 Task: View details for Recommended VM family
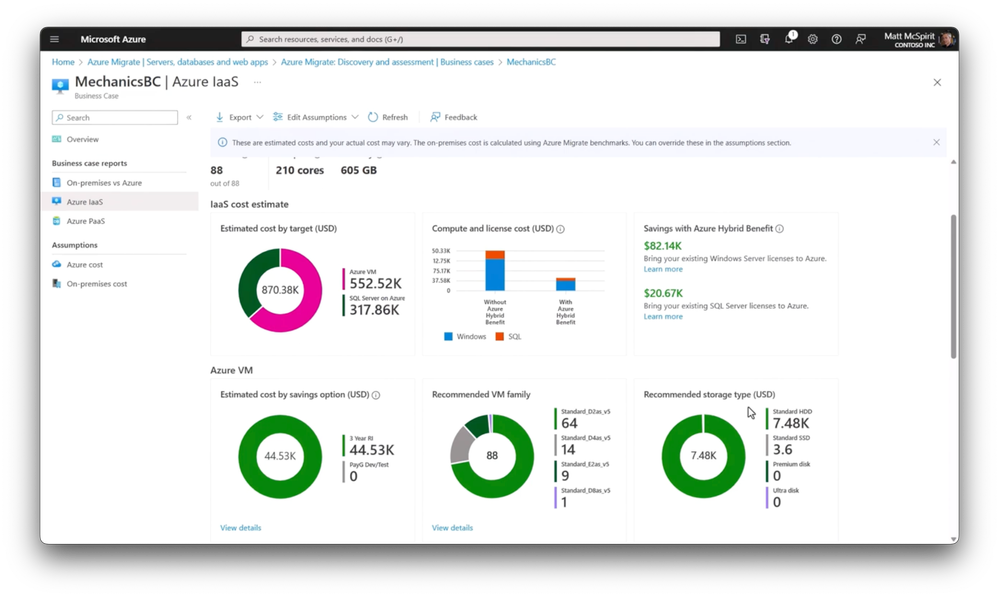[x=452, y=528]
